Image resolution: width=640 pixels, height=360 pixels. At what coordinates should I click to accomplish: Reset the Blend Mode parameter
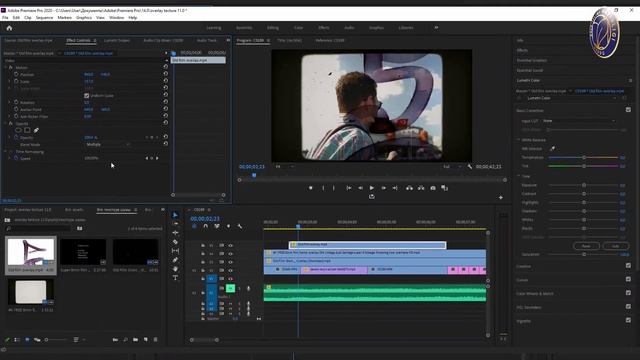[x=166, y=144]
